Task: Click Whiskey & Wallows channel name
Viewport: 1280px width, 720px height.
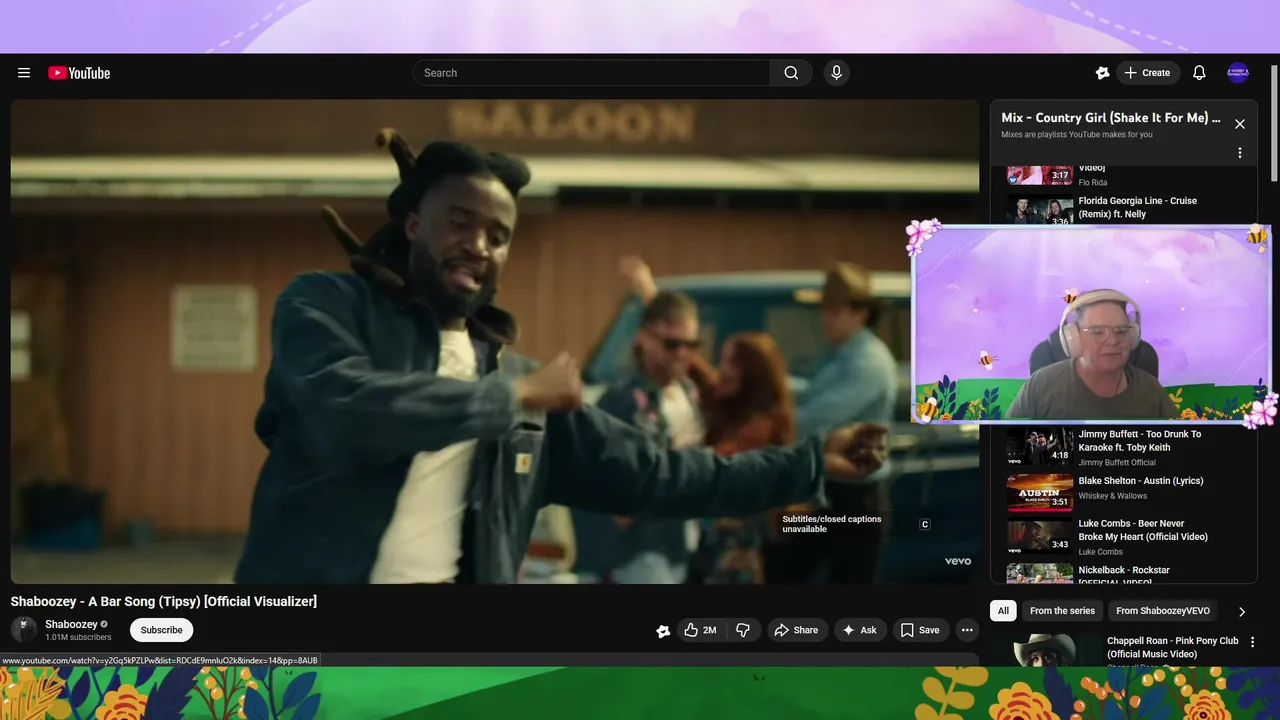Action: (1113, 496)
